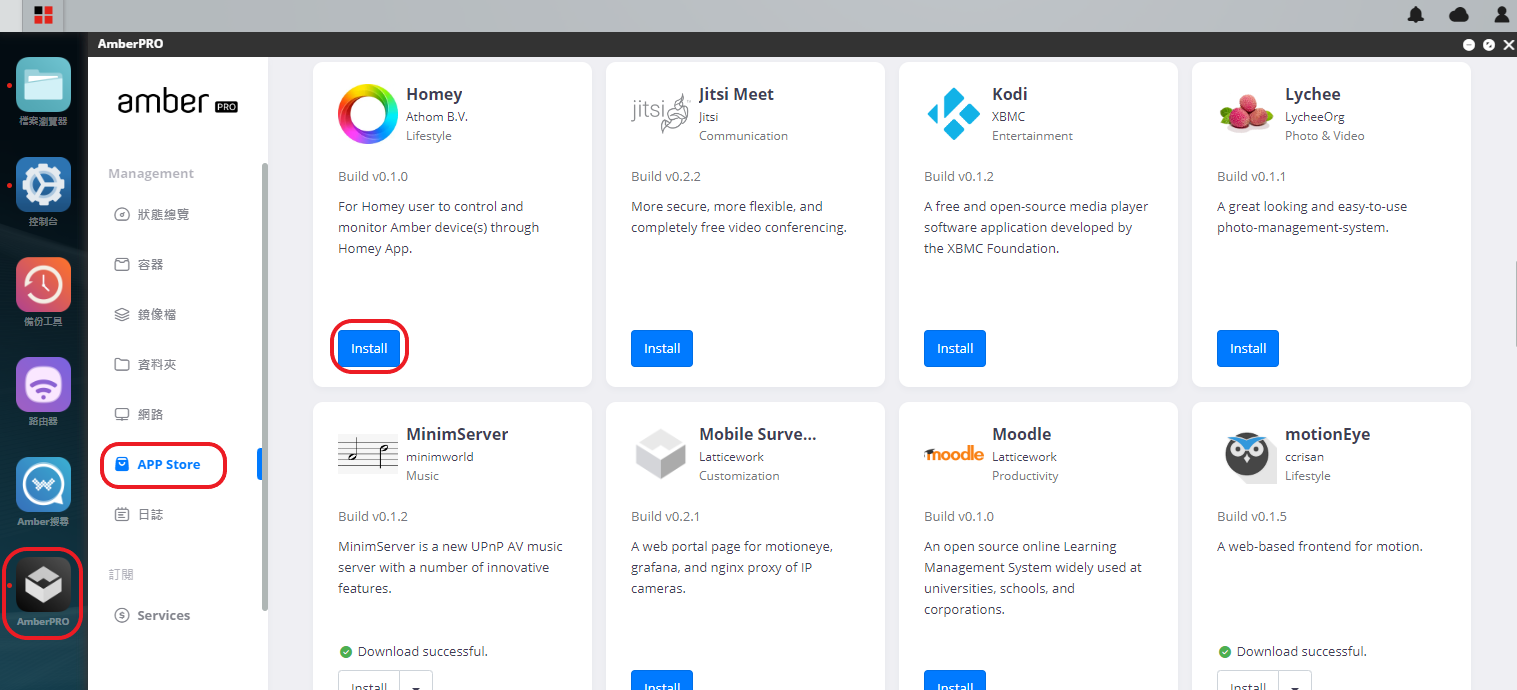Open the purple router app icon
This screenshot has width=1517, height=690.
point(43,384)
